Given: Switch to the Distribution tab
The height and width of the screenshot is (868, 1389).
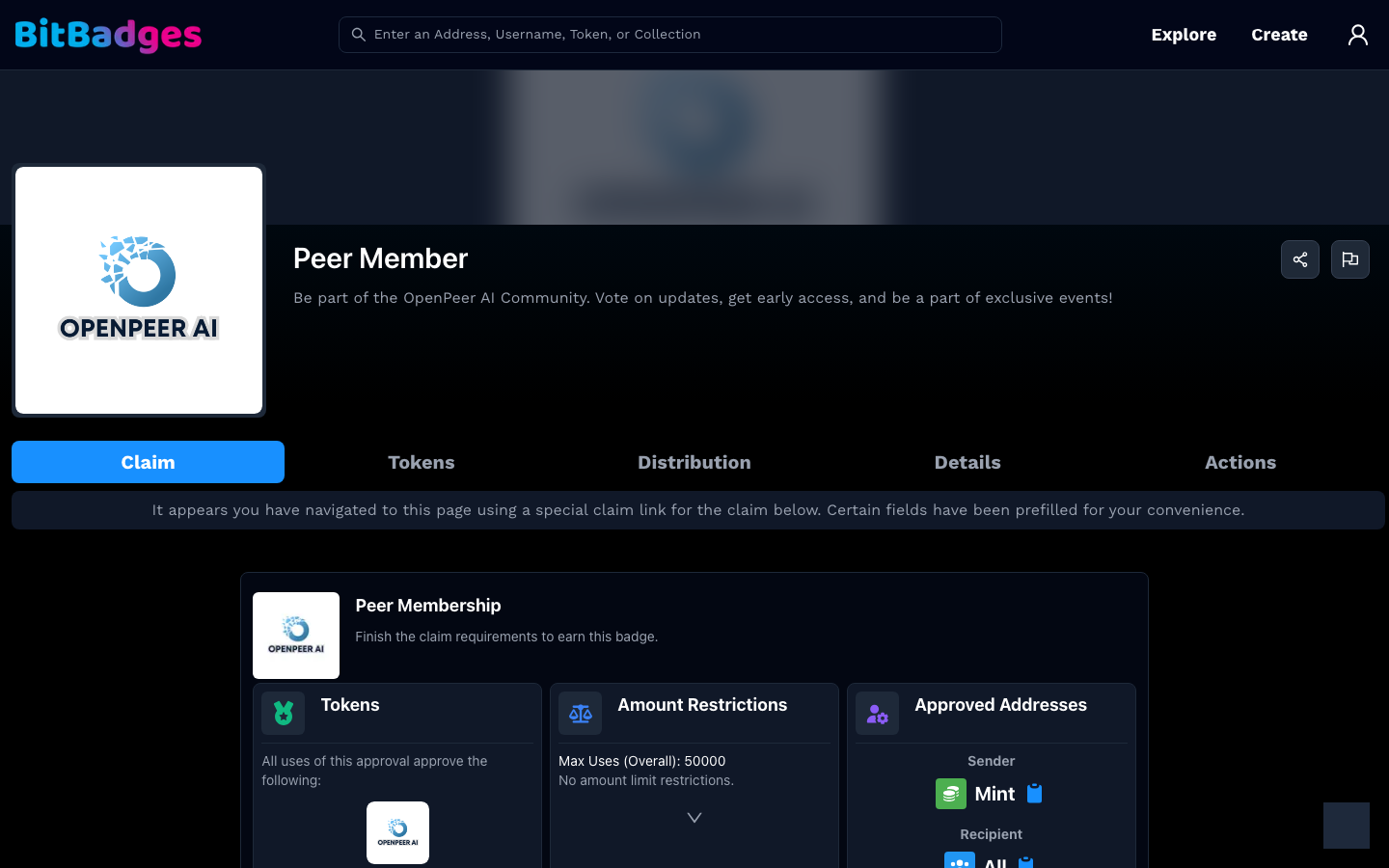Looking at the screenshot, I should (694, 462).
